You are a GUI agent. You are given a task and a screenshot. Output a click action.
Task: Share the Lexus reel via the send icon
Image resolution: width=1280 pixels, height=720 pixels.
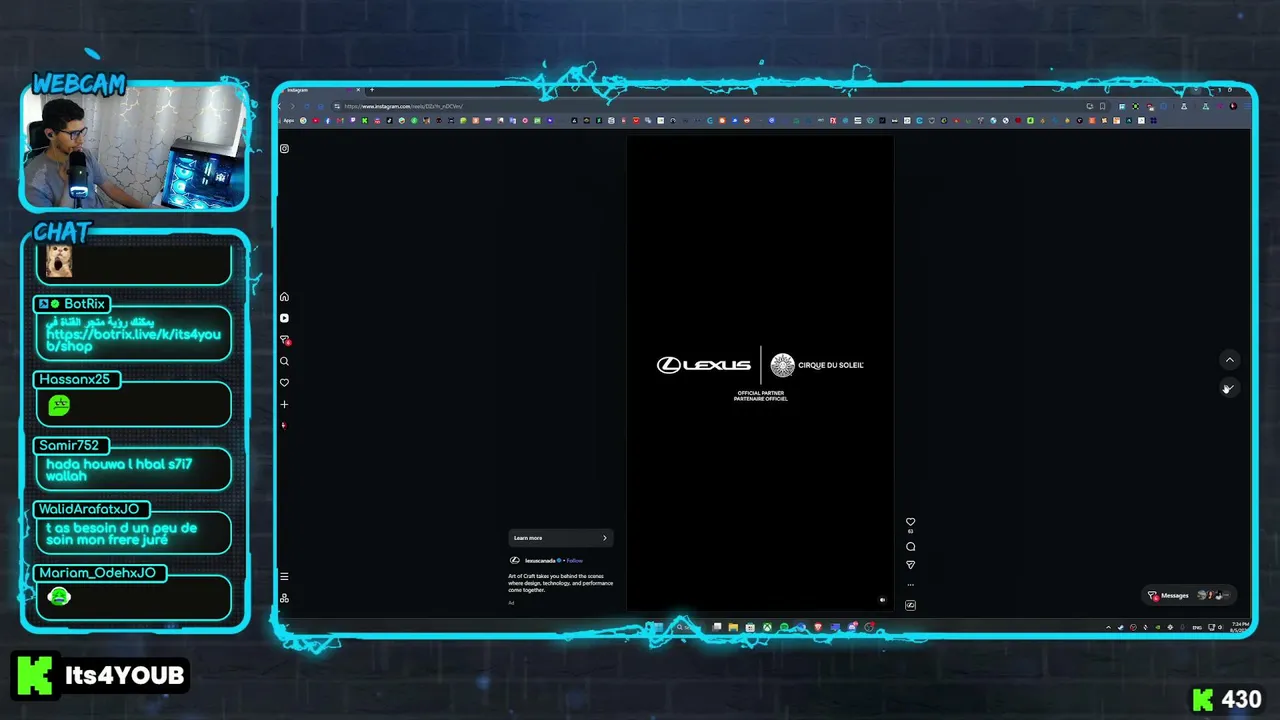(910, 565)
